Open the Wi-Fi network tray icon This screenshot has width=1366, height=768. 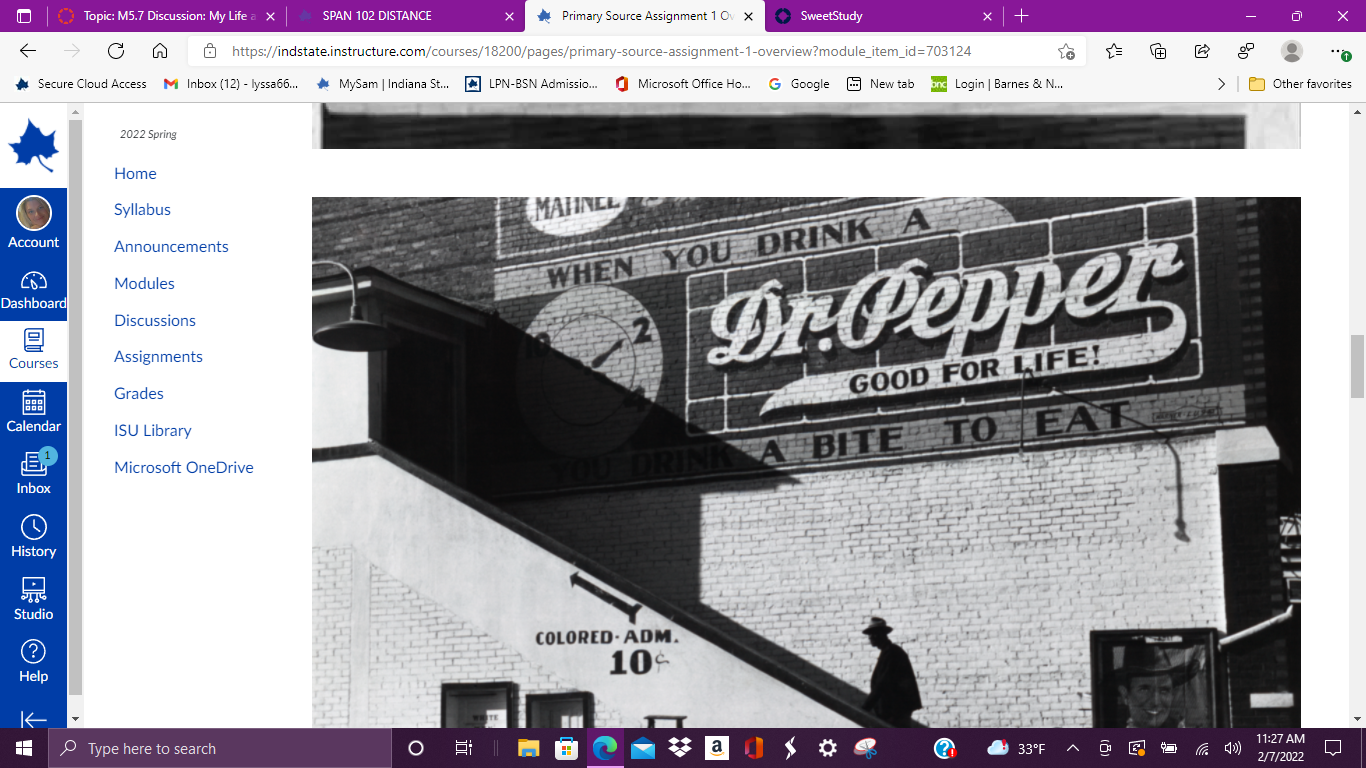[1202, 748]
